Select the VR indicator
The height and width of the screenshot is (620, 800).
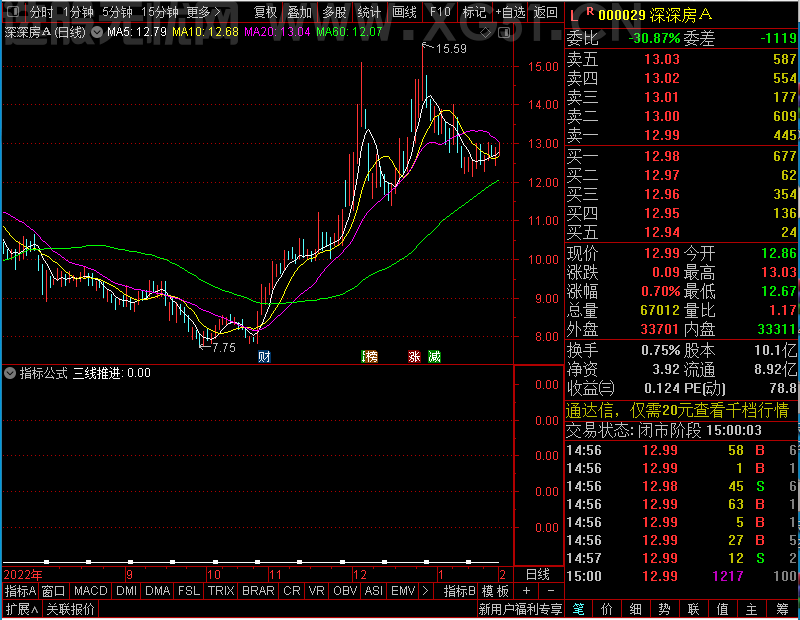coord(317,591)
